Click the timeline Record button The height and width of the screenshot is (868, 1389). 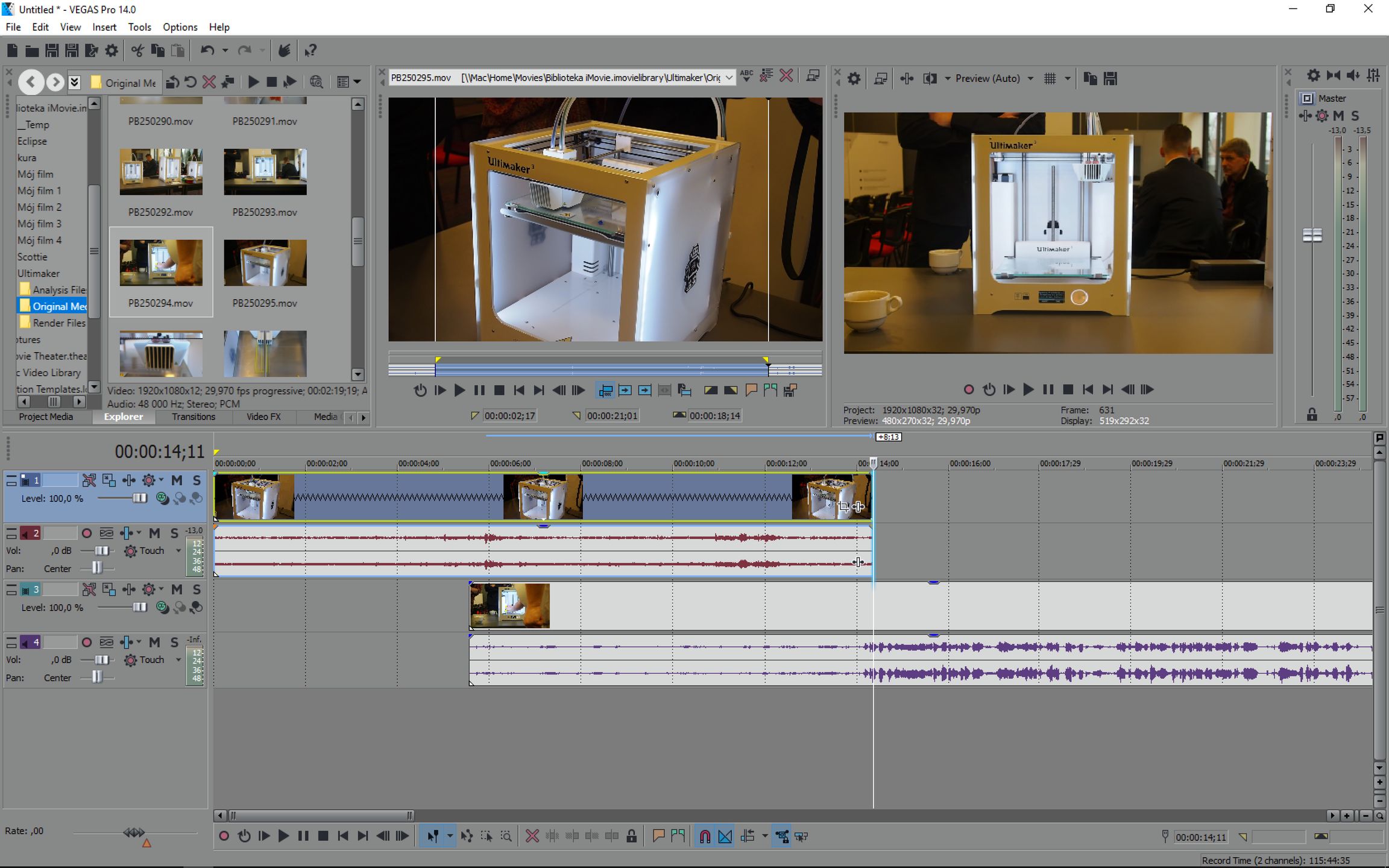coord(224,836)
